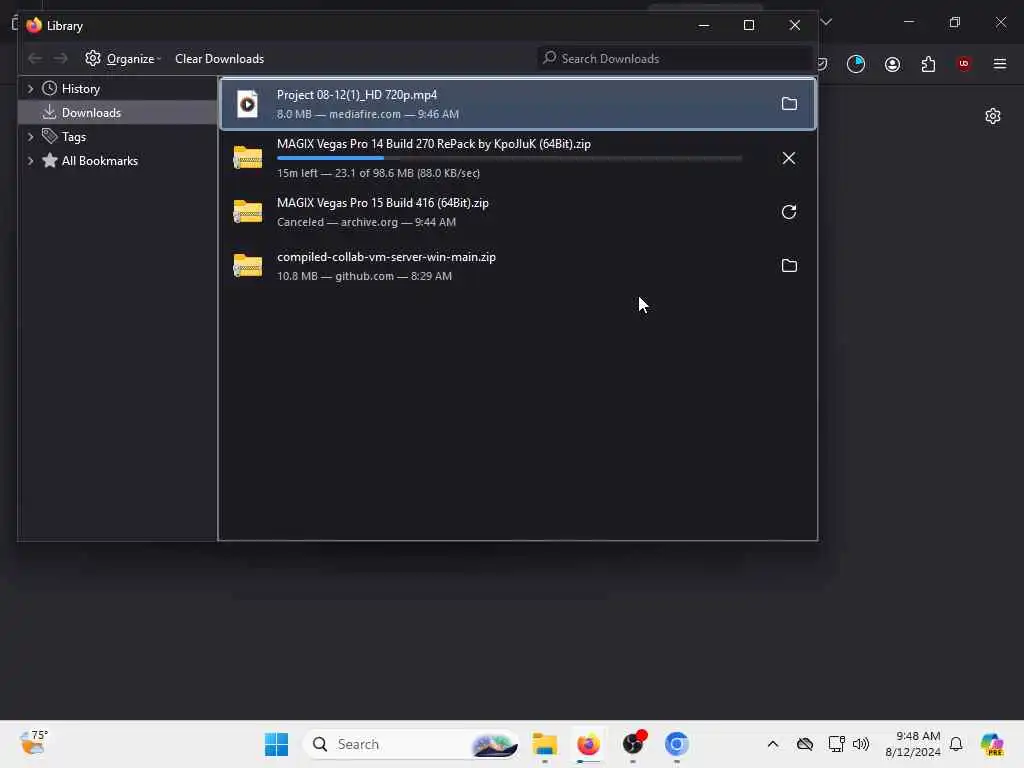Image resolution: width=1024 pixels, height=768 pixels.
Task: Click the zip icon of compiled-collab-vm-server-win-main
Action: click(x=248, y=265)
